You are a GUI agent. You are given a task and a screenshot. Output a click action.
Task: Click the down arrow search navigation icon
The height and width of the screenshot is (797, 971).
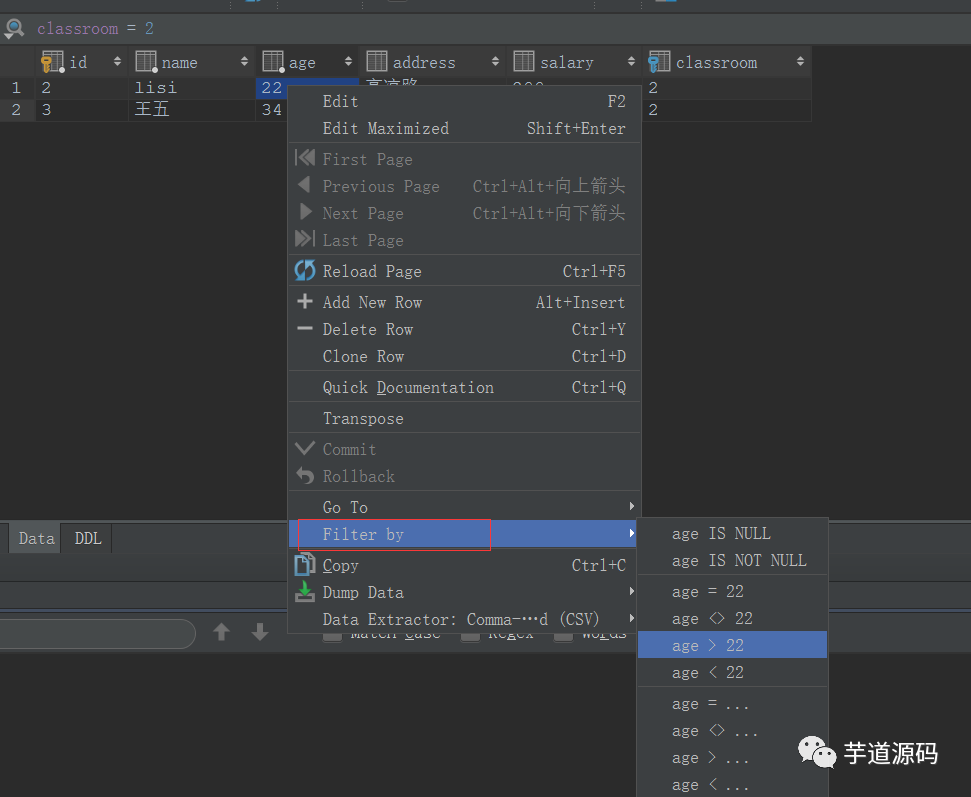[x=260, y=632]
